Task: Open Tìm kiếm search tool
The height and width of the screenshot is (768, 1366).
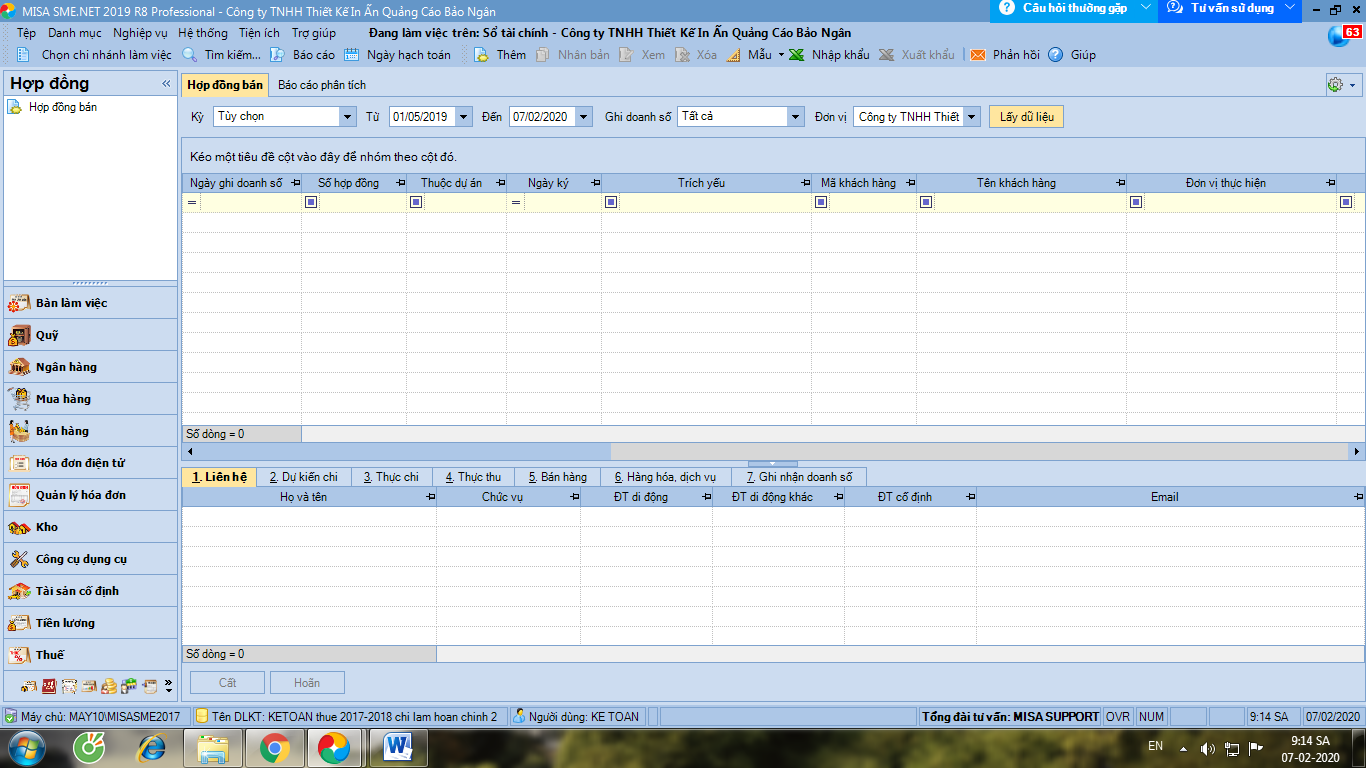Action: click(x=189, y=55)
